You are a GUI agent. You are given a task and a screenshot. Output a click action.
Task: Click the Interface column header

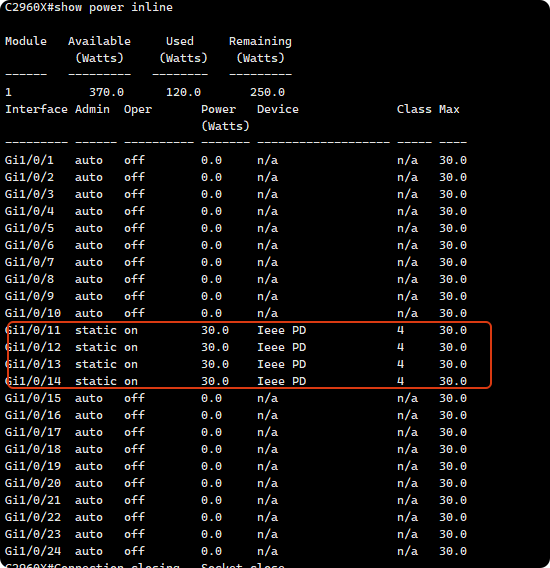pyautogui.click(x=36, y=109)
